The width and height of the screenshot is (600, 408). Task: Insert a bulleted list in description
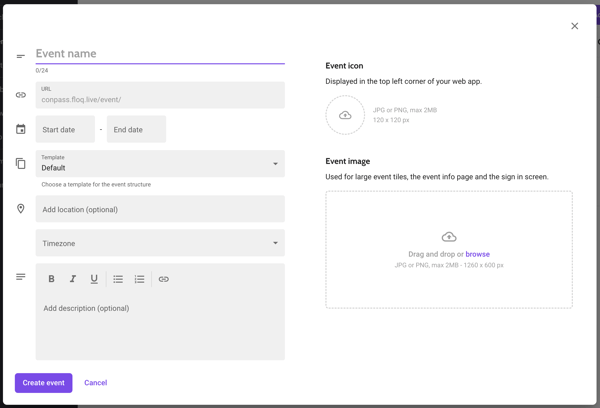[118, 279]
